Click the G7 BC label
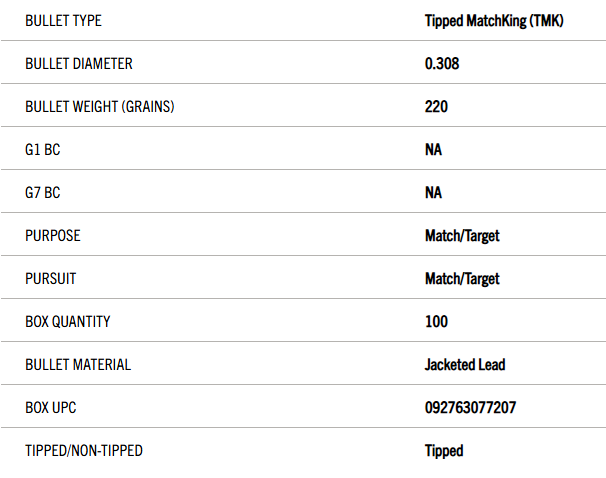606x478 pixels. 43,192
